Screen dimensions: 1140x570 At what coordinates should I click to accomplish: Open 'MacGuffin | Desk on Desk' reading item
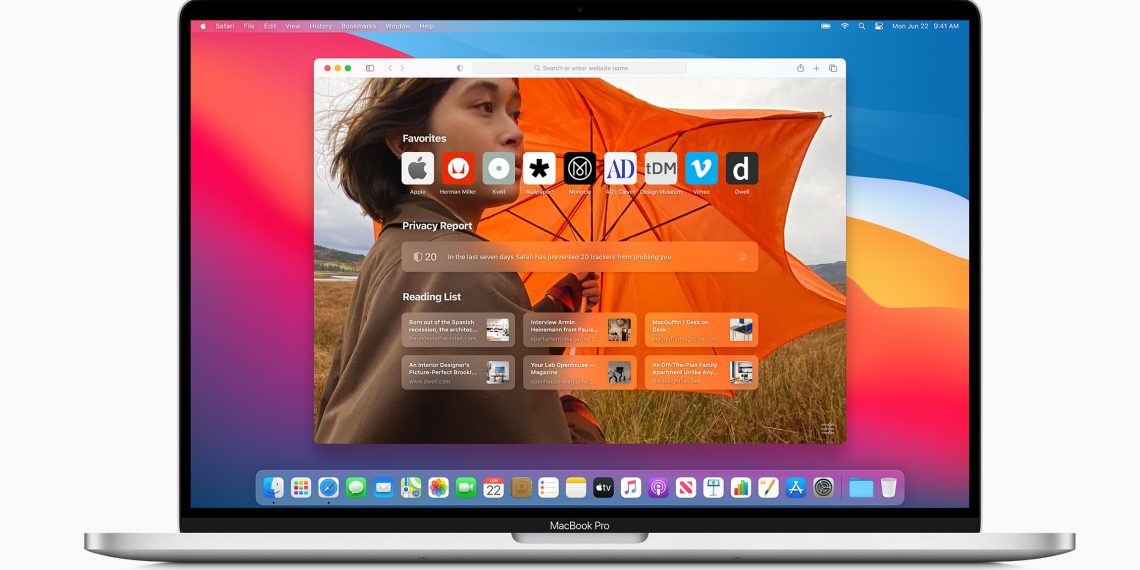tap(701, 330)
